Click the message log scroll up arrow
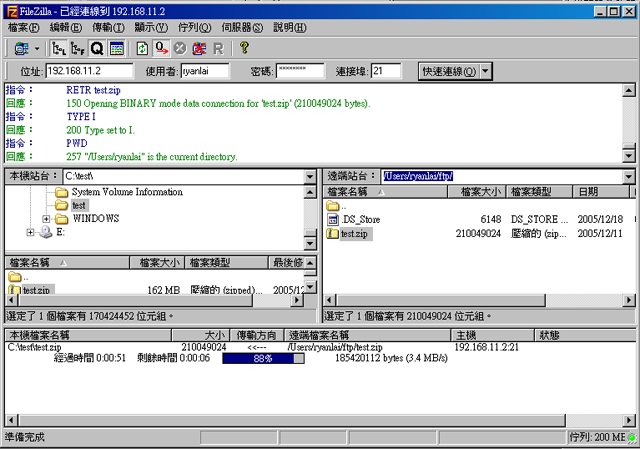 pyautogui.click(x=629, y=90)
